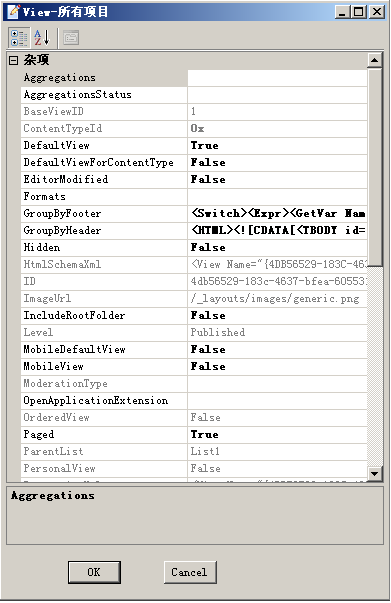Viewport: 391px width, 603px height.
Task: Select the EditorModified property
Action: (x=104, y=180)
